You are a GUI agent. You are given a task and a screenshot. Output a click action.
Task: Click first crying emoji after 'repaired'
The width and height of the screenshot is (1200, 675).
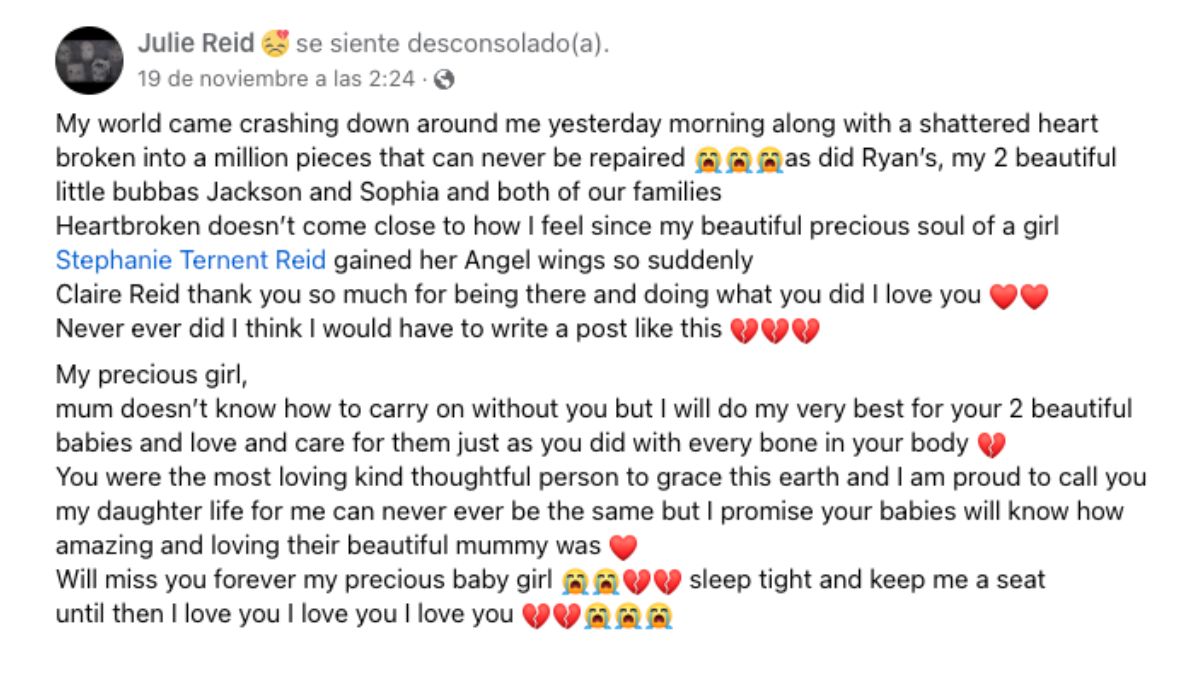click(707, 159)
